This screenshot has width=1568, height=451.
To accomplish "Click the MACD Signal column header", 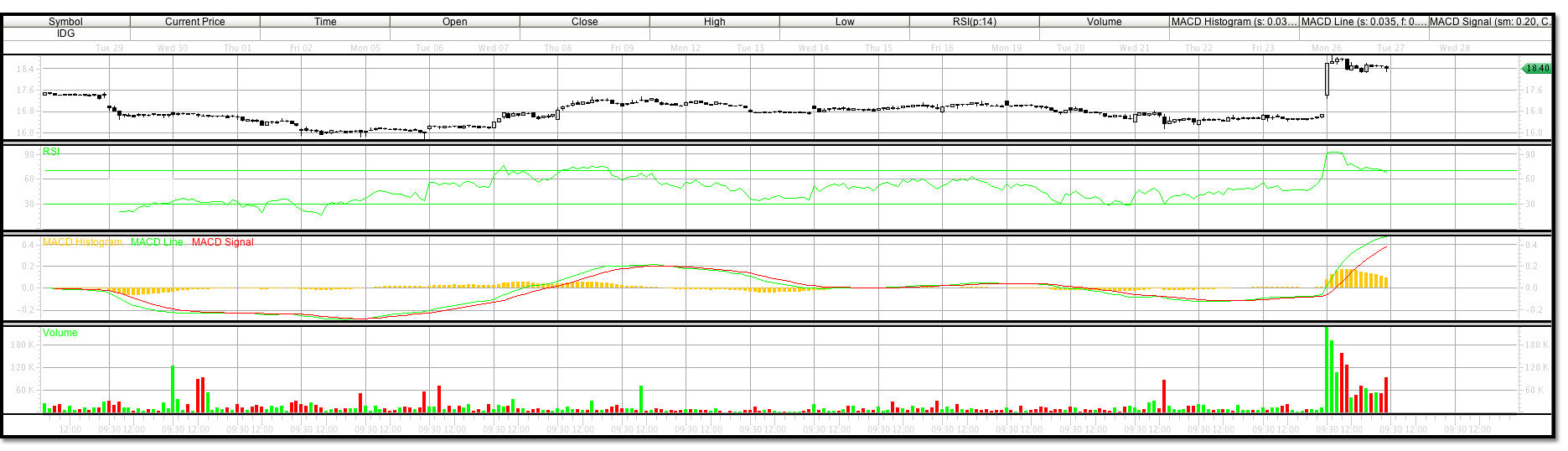I will point(1489,22).
